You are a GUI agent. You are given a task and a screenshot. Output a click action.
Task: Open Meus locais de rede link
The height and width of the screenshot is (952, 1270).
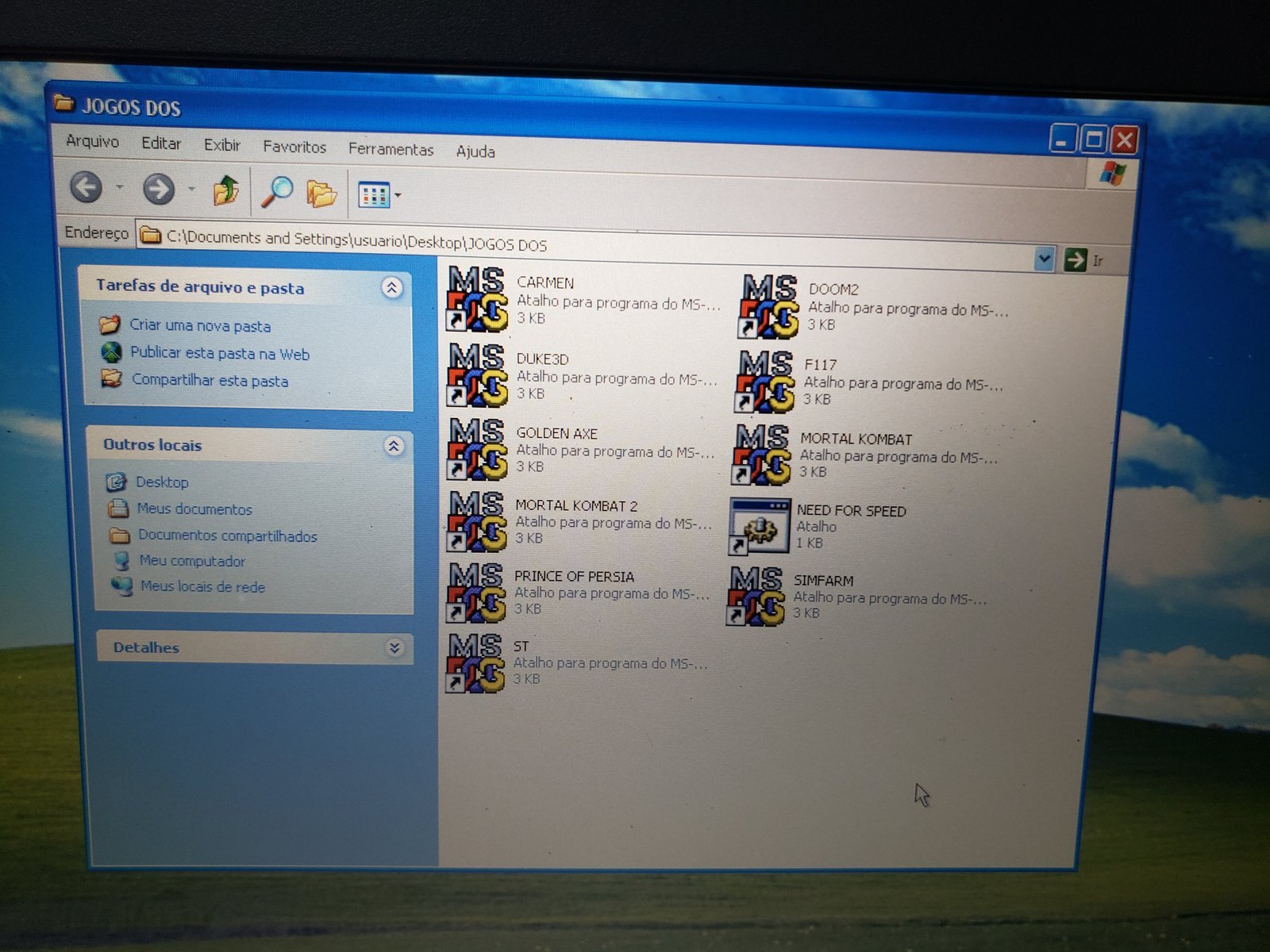point(203,587)
